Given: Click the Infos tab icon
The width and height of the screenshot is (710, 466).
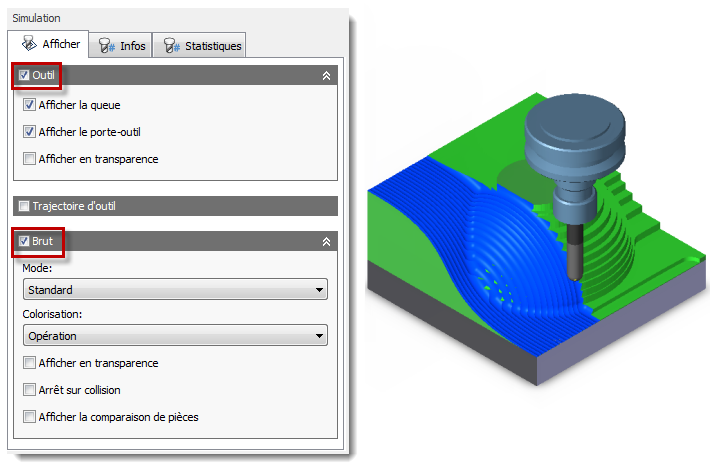Looking at the screenshot, I should coord(106,46).
